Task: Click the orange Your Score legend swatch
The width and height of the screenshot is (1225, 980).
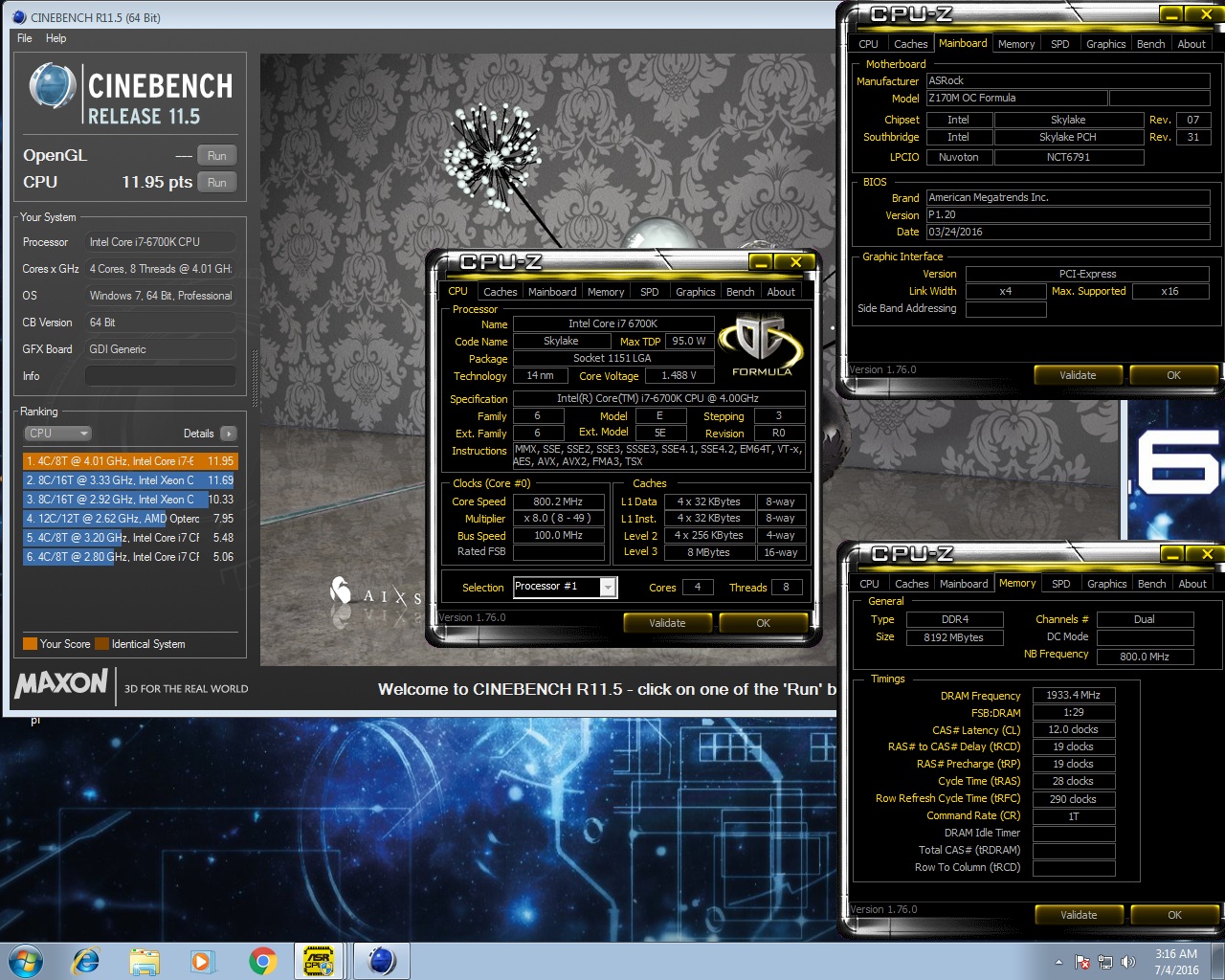Action: [x=30, y=644]
